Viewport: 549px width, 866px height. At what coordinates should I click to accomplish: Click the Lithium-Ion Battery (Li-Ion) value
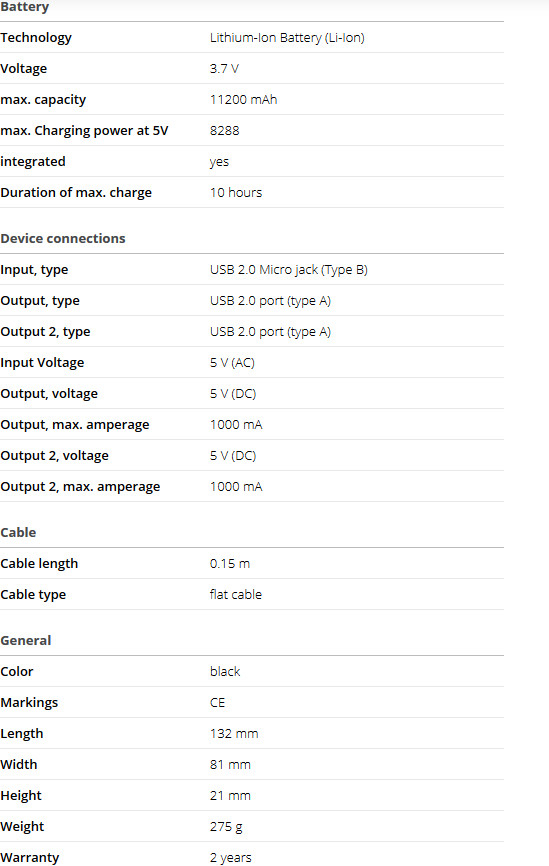click(287, 38)
